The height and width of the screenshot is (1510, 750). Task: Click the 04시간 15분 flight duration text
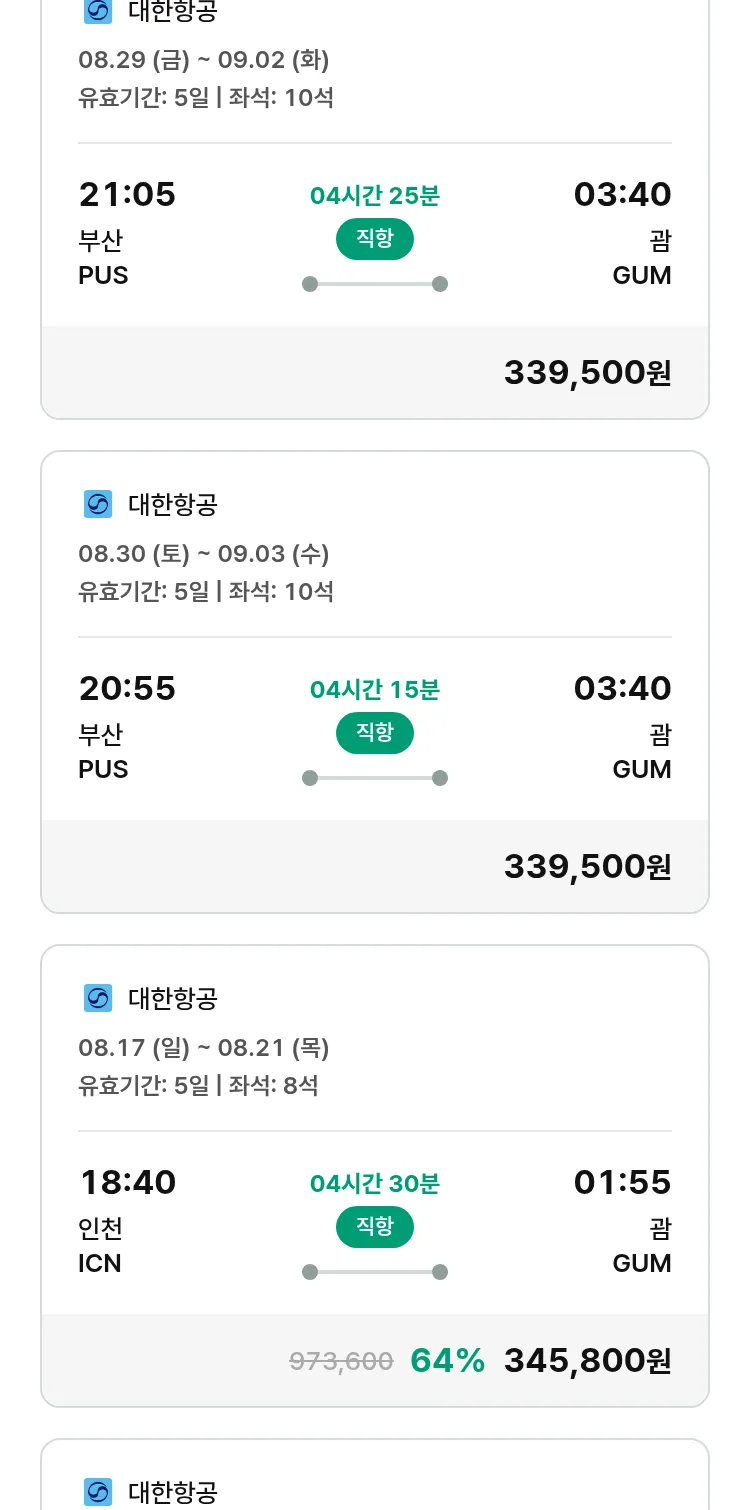click(374, 690)
